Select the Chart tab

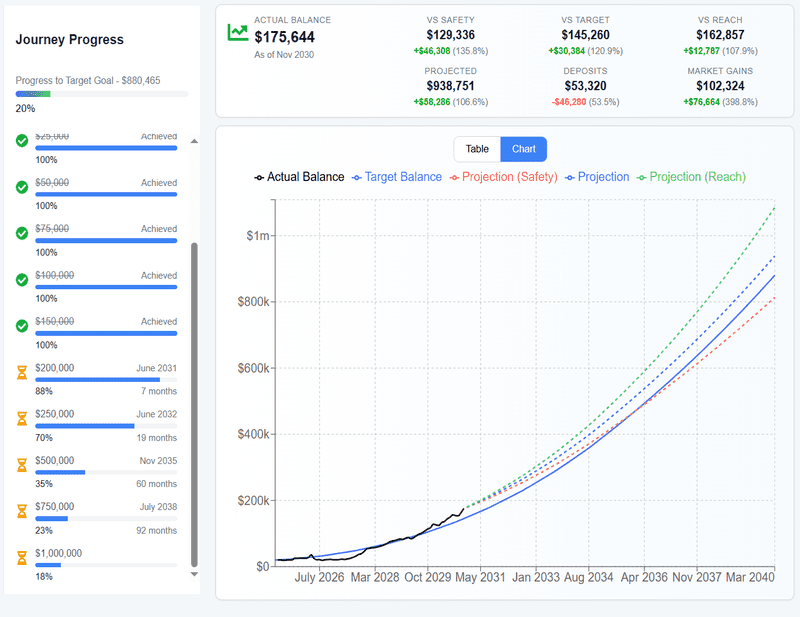tap(523, 148)
